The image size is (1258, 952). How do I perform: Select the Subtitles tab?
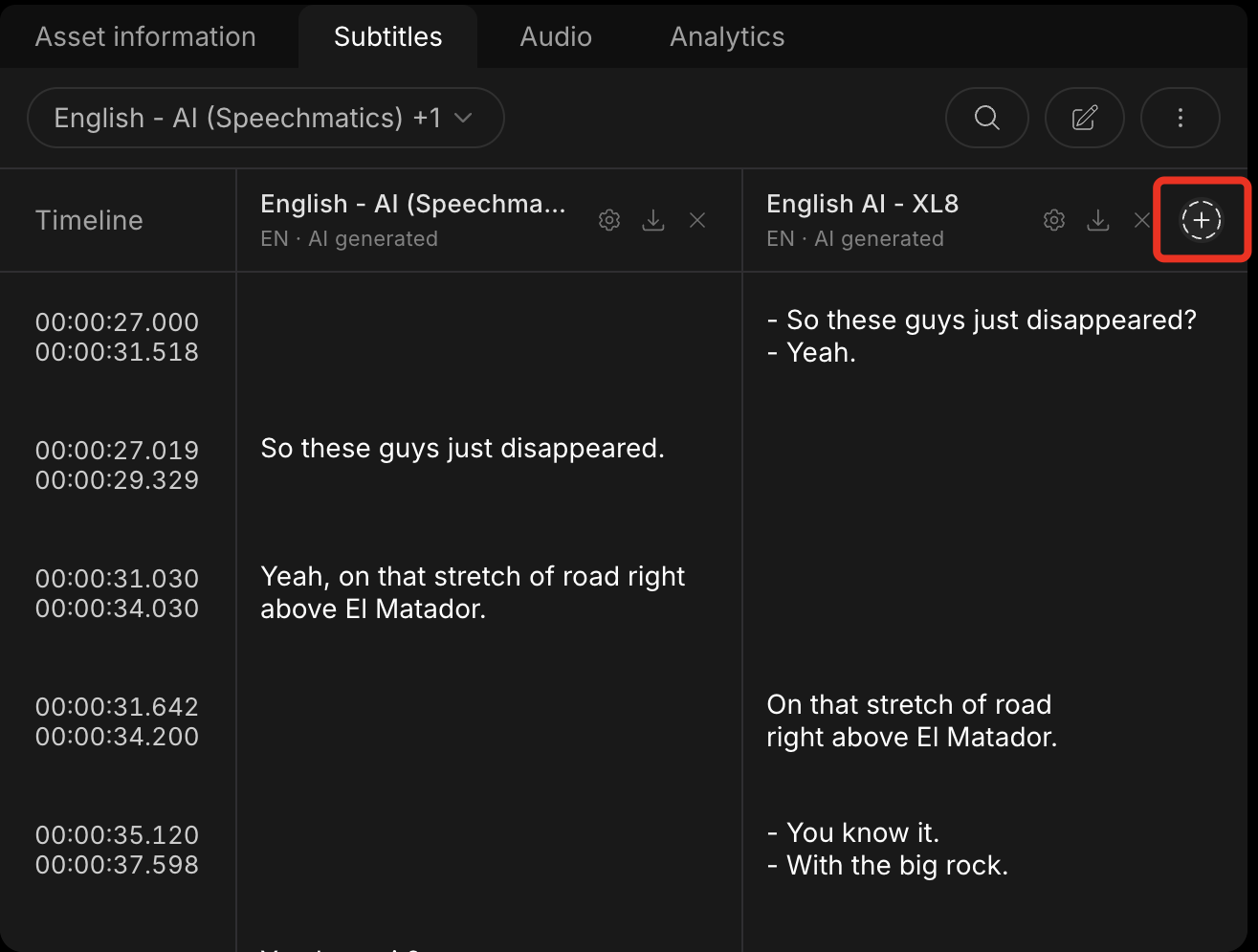coord(387,36)
